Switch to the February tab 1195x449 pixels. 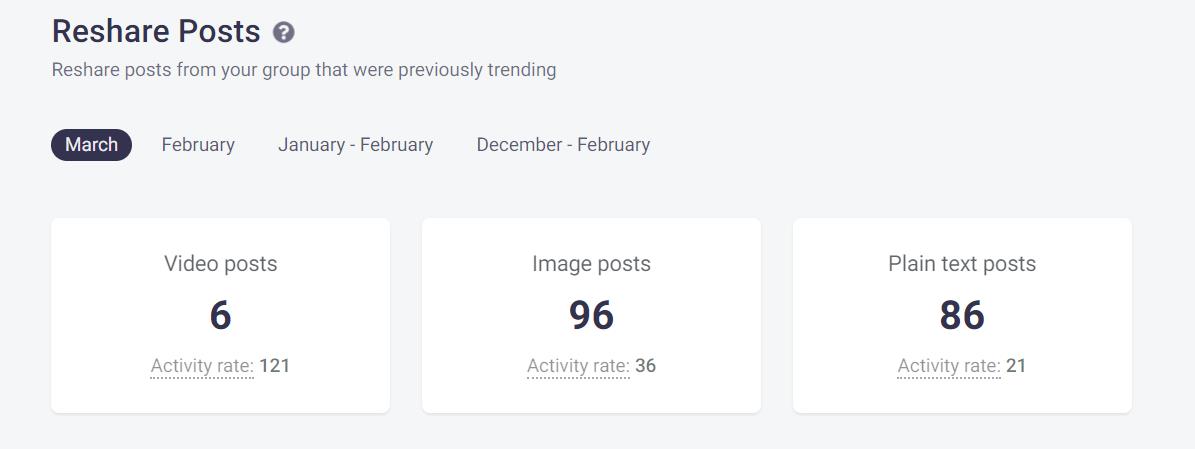(198, 145)
